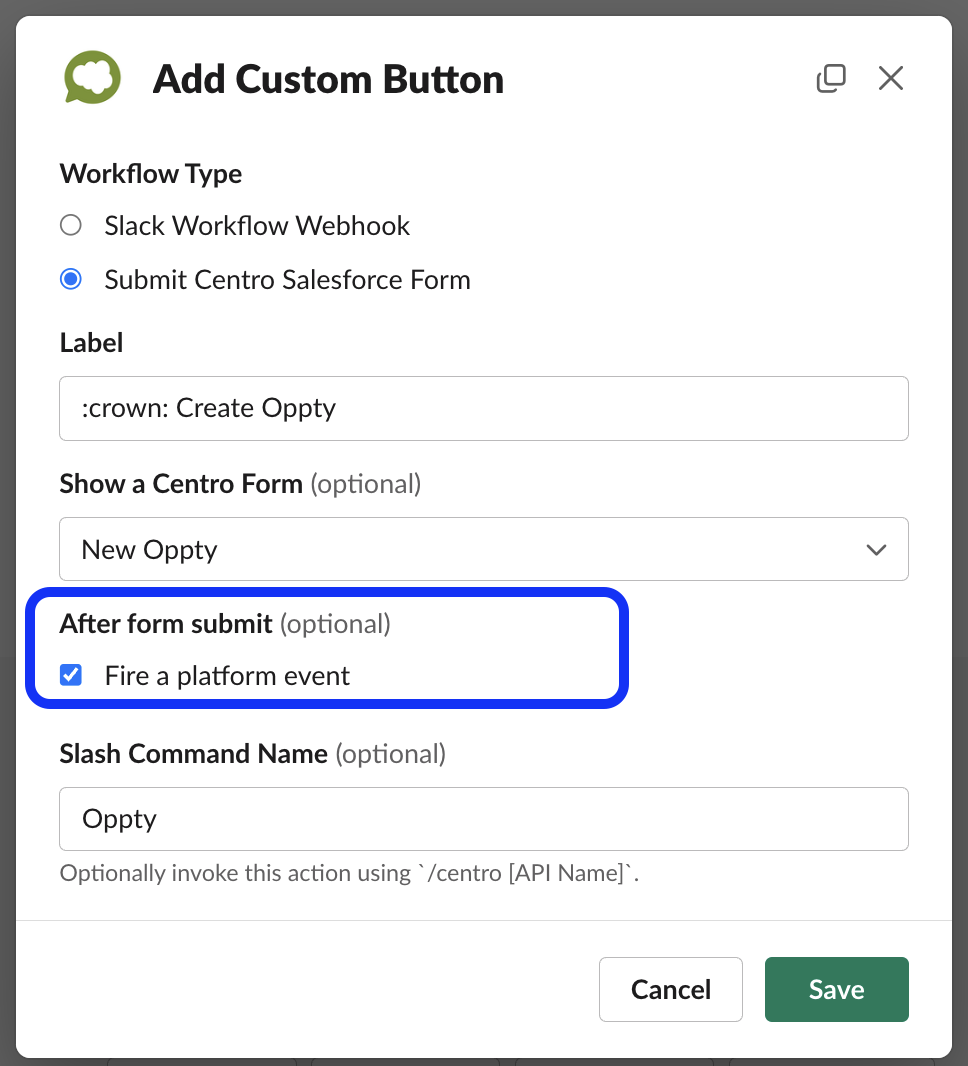
Task: Cancel adding the custom button
Action: (x=671, y=989)
